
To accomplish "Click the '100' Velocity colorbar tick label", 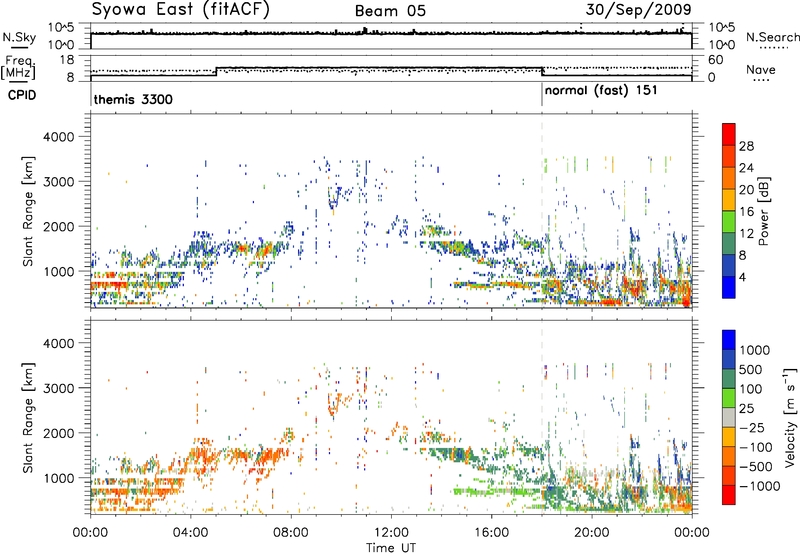I will tap(751, 389).
